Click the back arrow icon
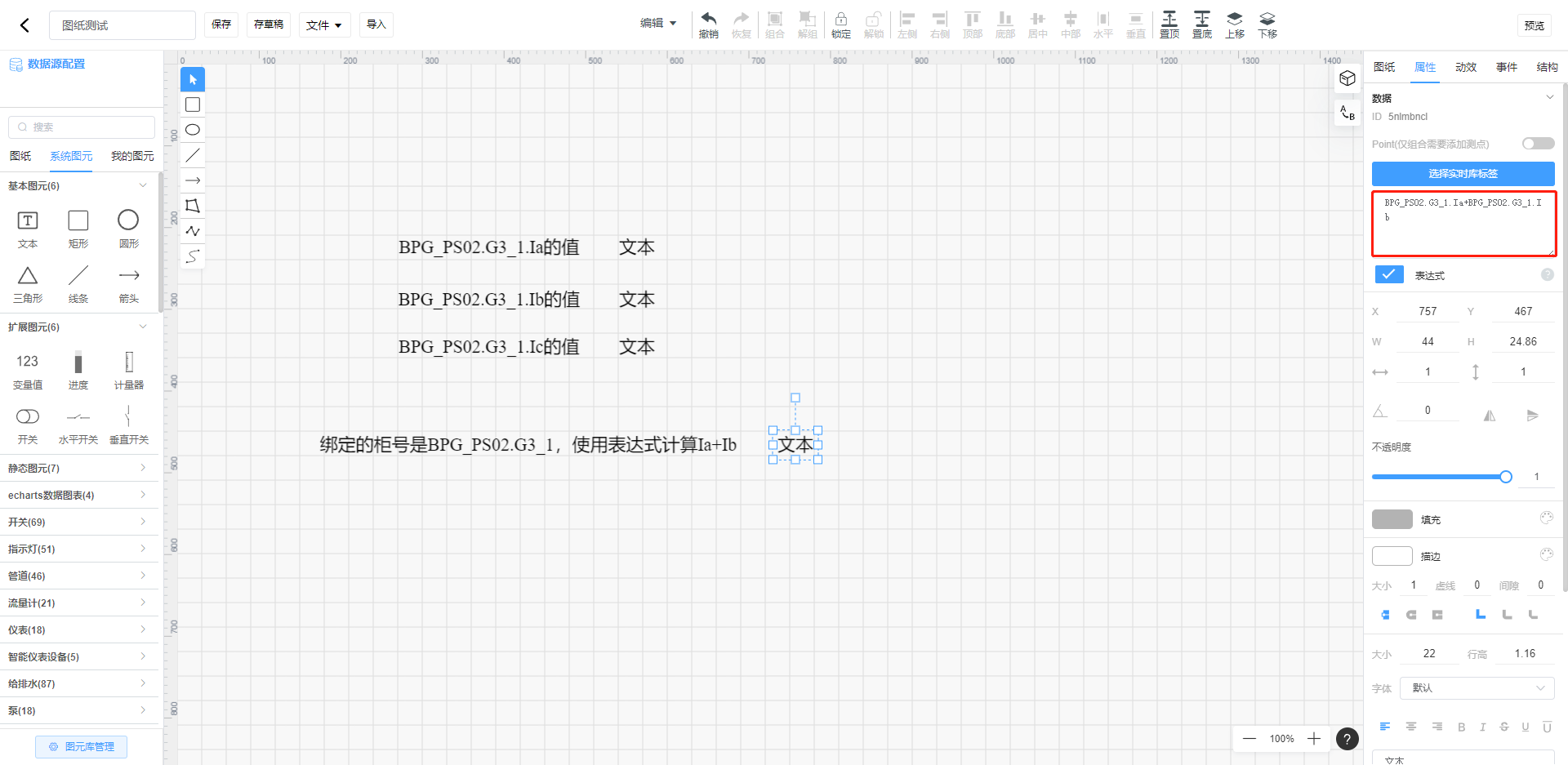Image resolution: width=1568 pixels, height=765 pixels. coord(24,25)
